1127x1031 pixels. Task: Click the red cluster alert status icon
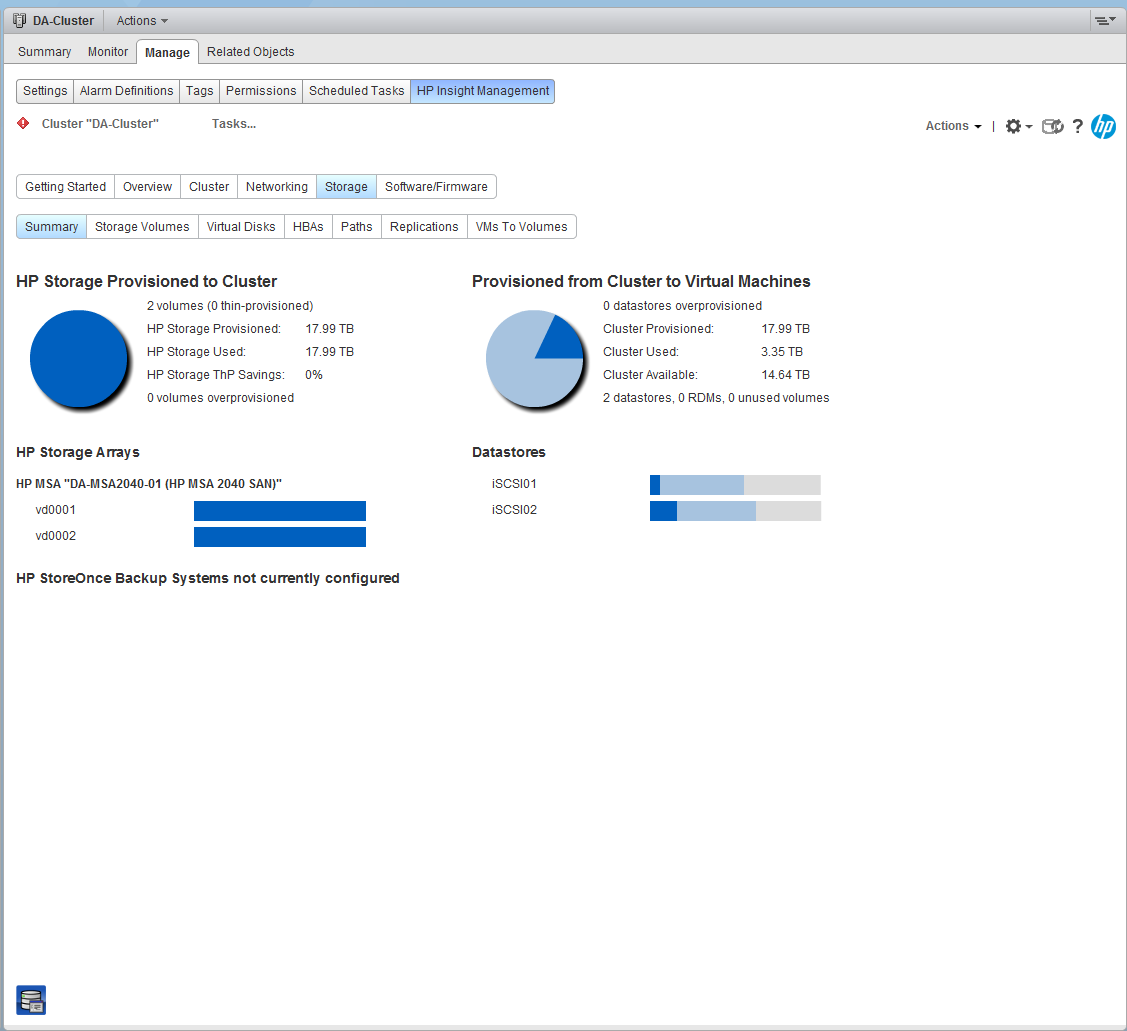(24, 124)
